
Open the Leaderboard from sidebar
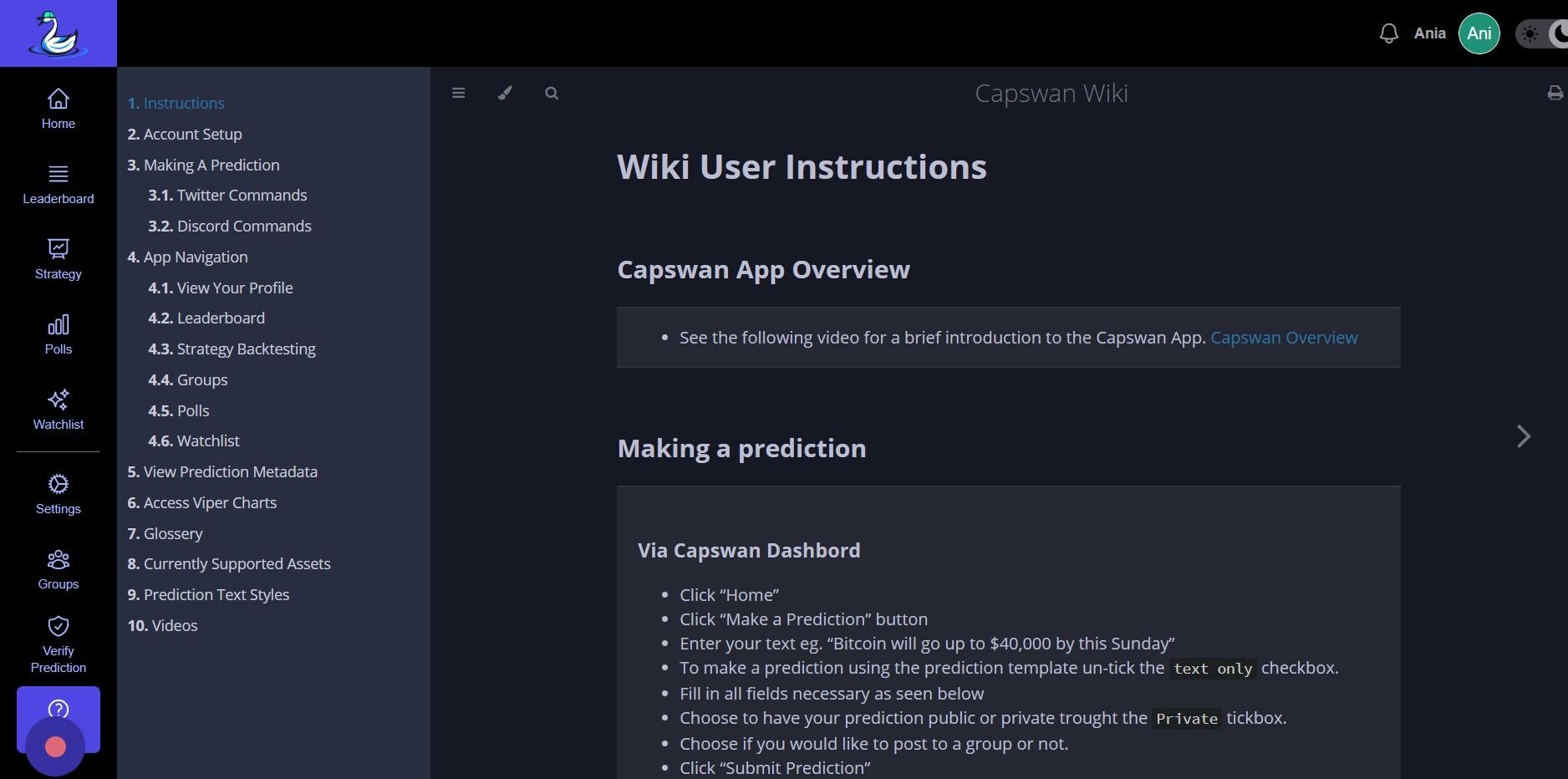(59, 184)
